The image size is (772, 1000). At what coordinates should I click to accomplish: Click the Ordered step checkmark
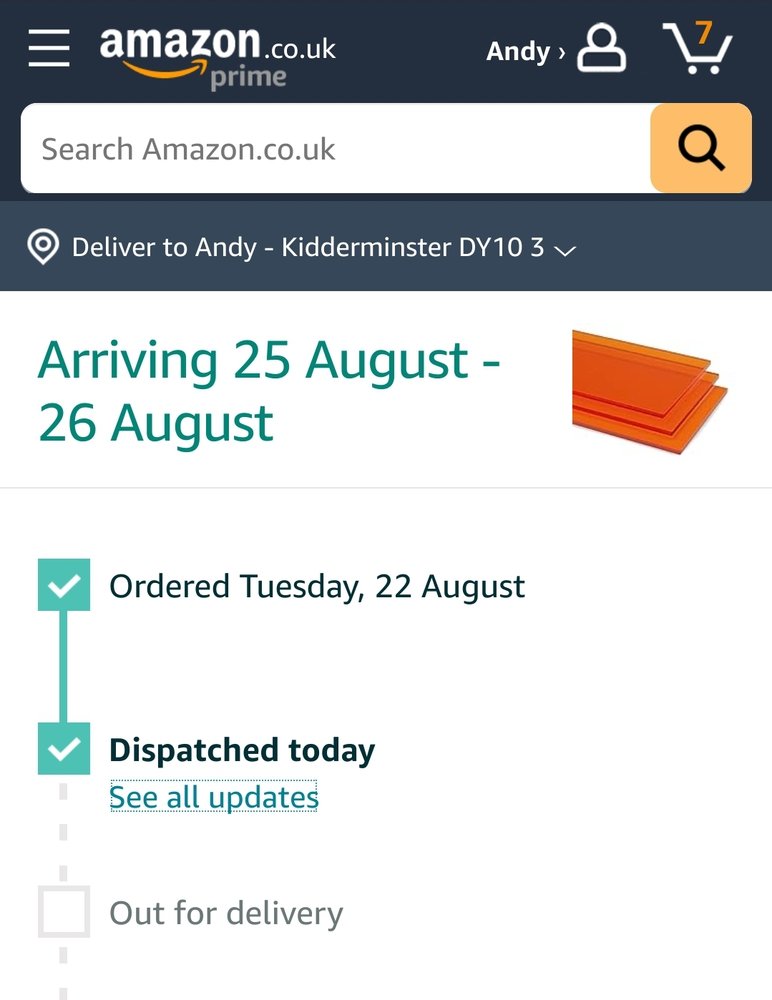pyautogui.click(x=64, y=585)
